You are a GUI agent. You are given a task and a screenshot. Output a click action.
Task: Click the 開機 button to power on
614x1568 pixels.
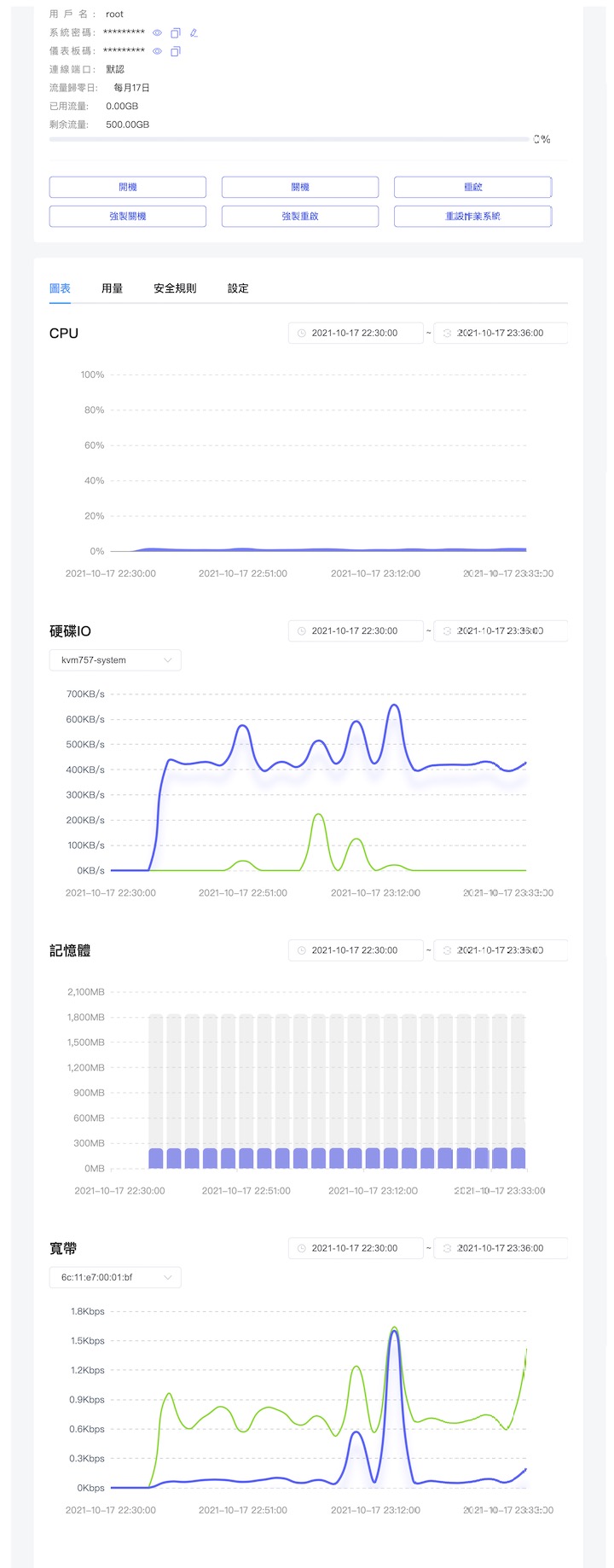click(x=127, y=186)
